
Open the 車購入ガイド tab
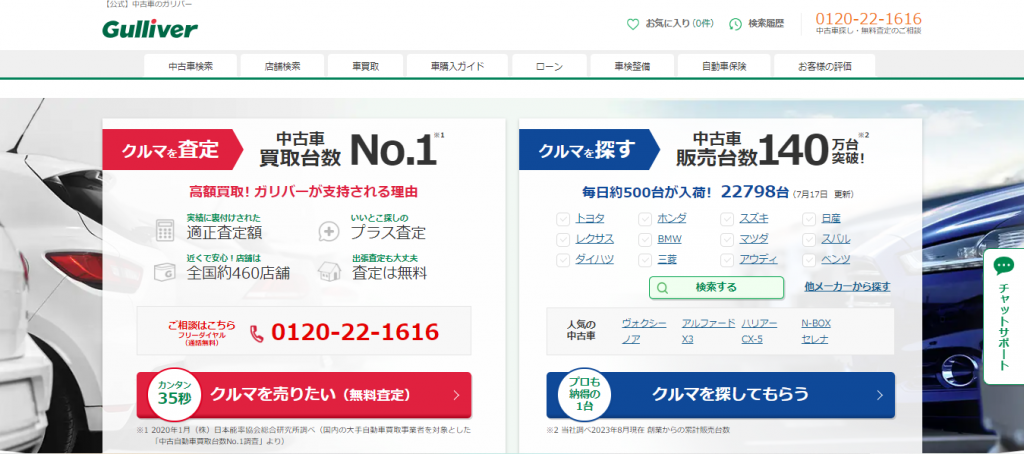[x=457, y=66]
